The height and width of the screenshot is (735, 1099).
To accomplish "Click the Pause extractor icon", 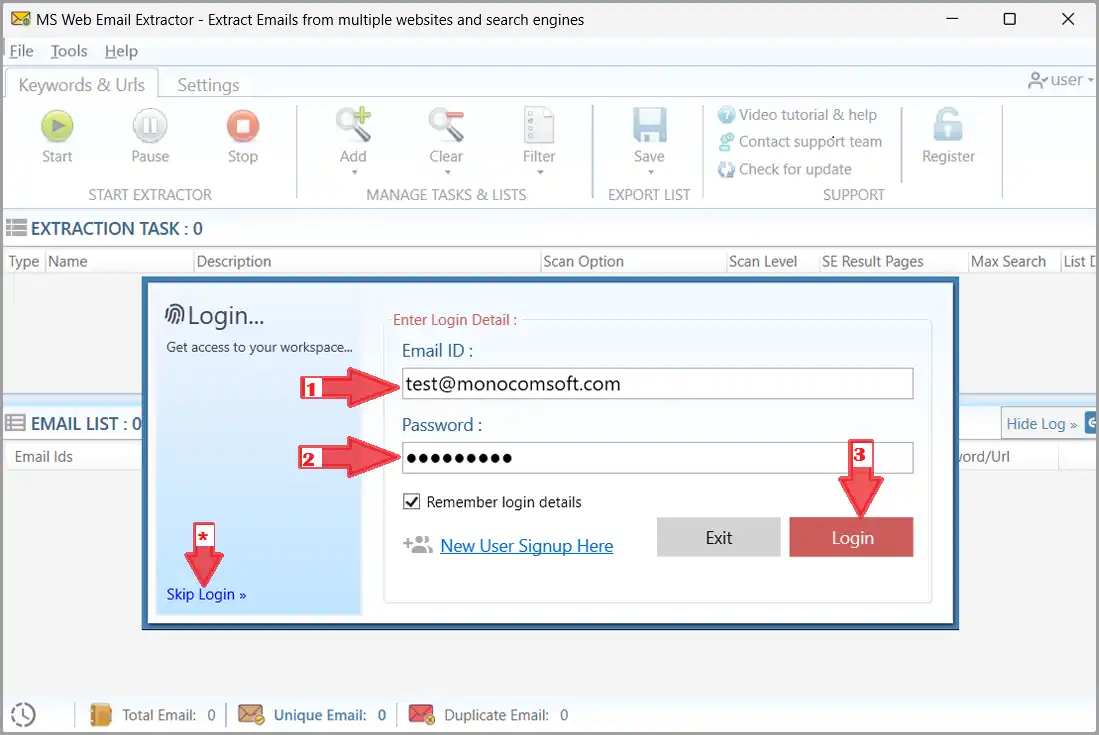I will pos(150,126).
